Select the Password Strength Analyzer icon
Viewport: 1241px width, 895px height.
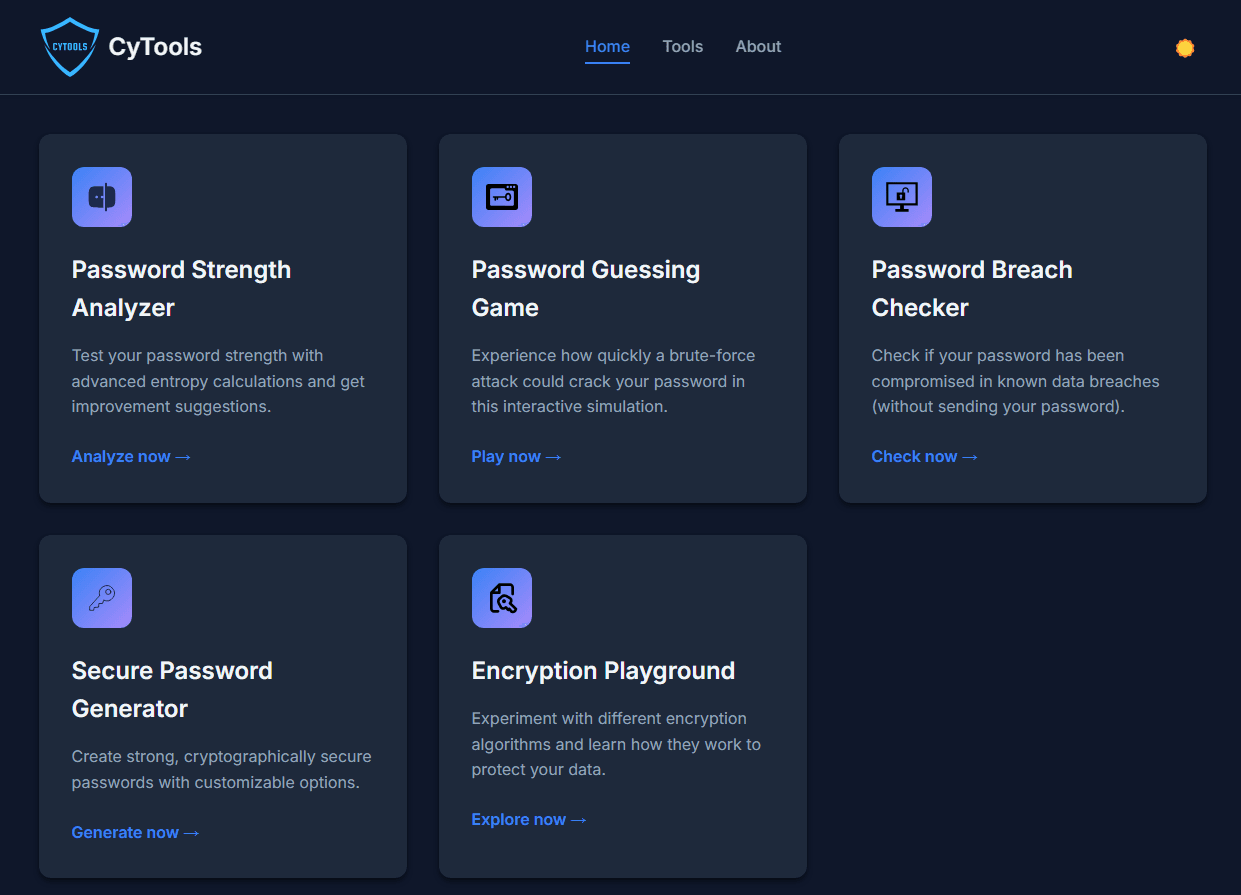click(101, 197)
